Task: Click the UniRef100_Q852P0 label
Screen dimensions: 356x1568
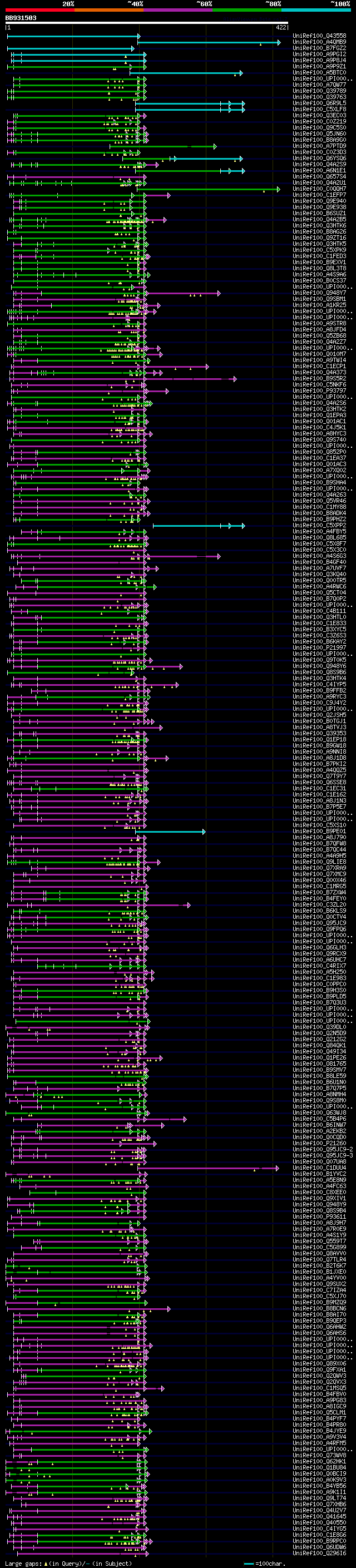Action: [319, 452]
